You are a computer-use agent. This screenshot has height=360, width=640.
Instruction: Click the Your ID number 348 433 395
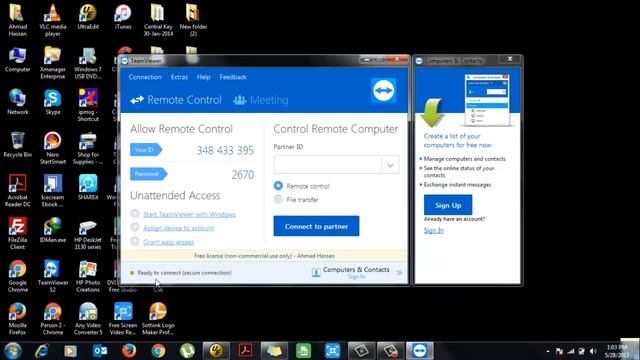tap(225, 150)
